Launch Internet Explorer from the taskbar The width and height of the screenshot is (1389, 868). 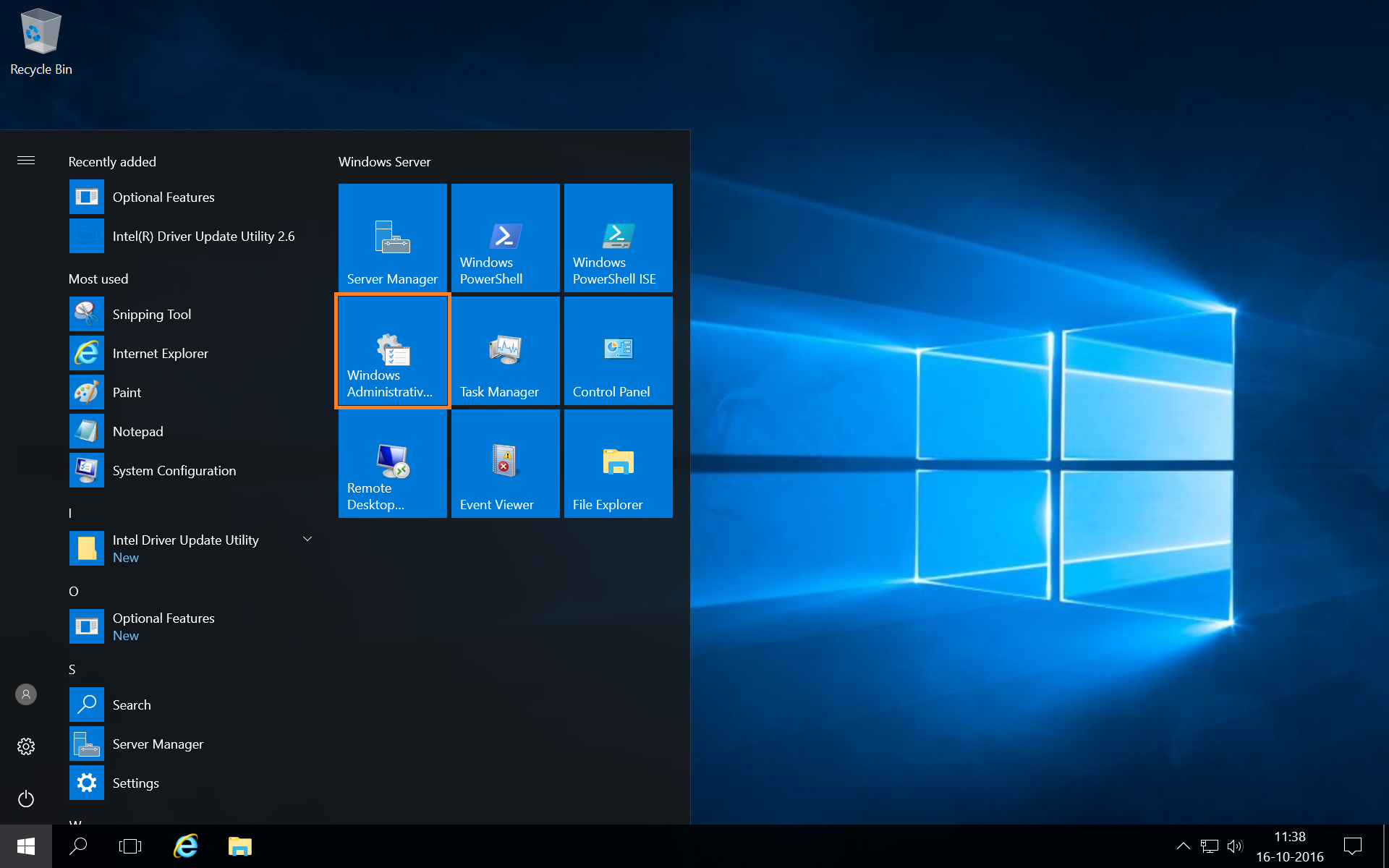186,846
